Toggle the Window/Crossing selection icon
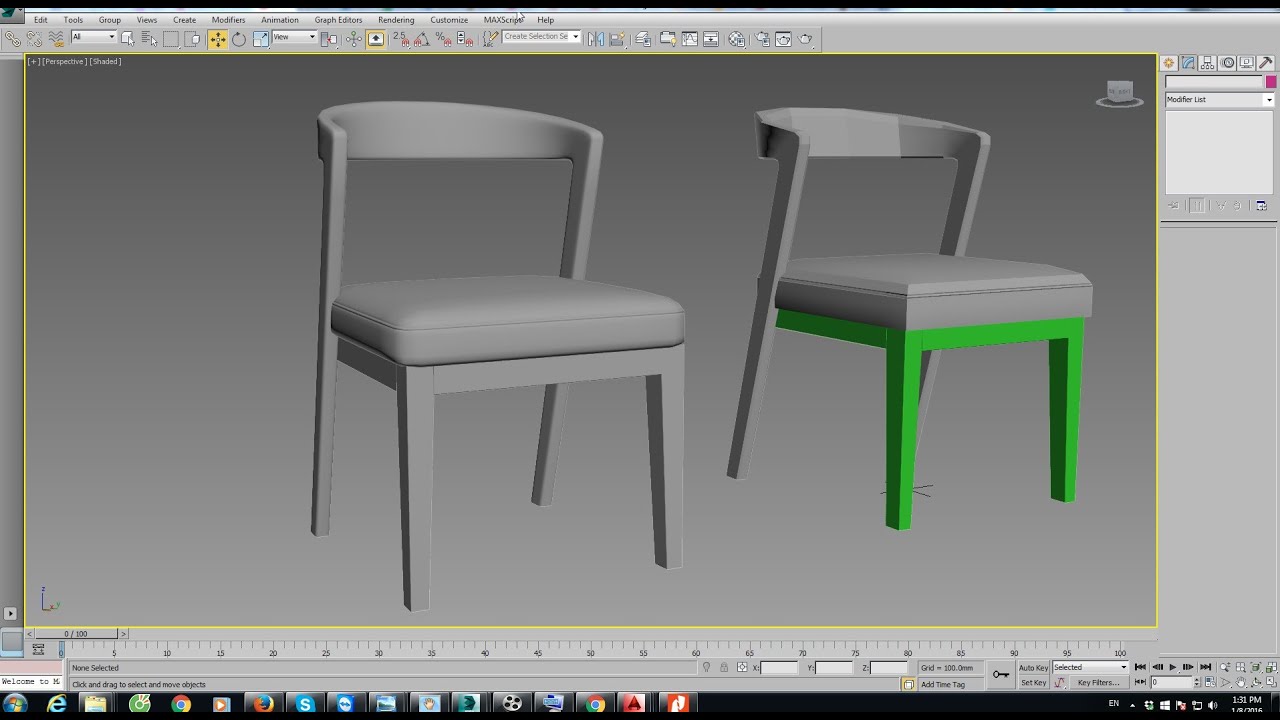1280x720 pixels. click(x=192, y=39)
